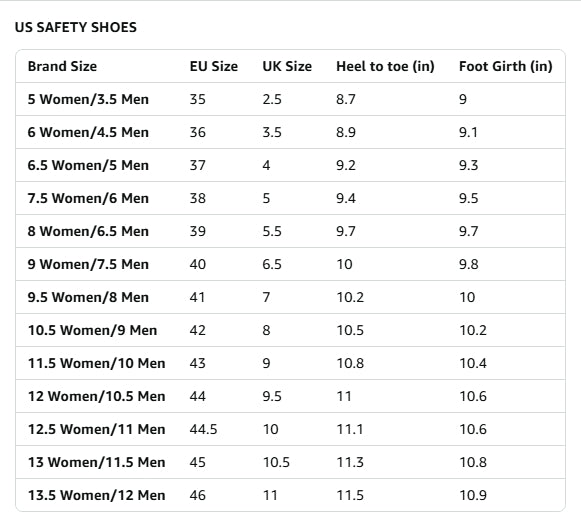581x528 pixels.
Task: Select the 6.5 Women/5 Men row
Action: click(x=290, y=165)
